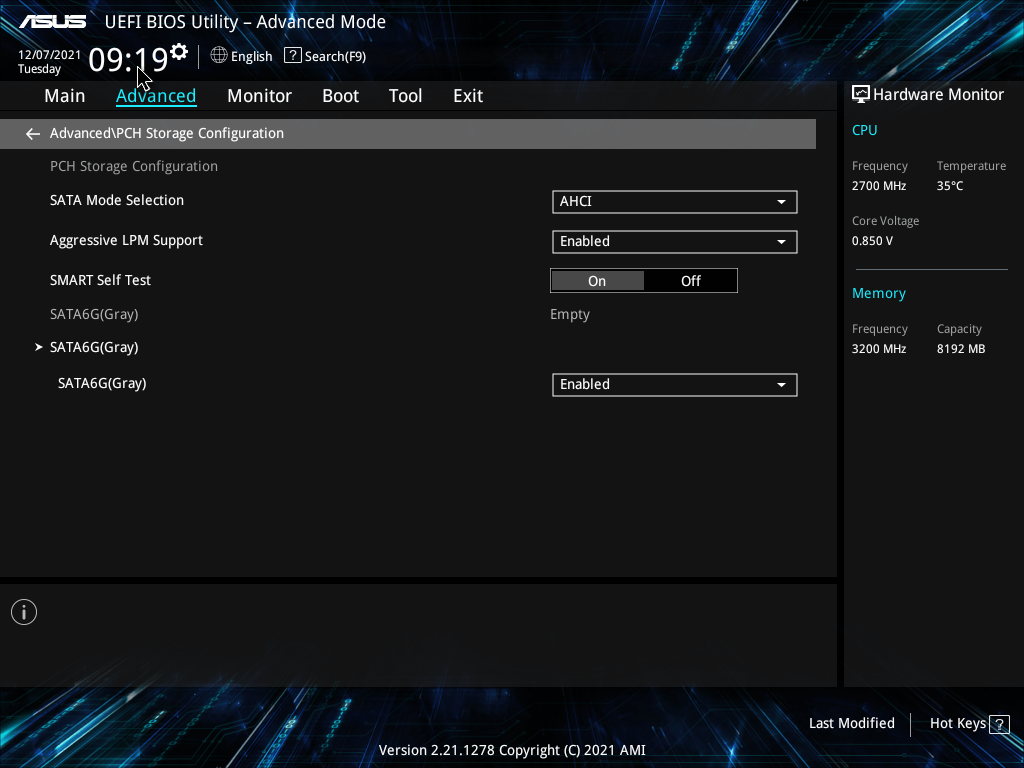The image size is (1024, 768).
Task: Open the Boot tab
Action: pos(340,96)
